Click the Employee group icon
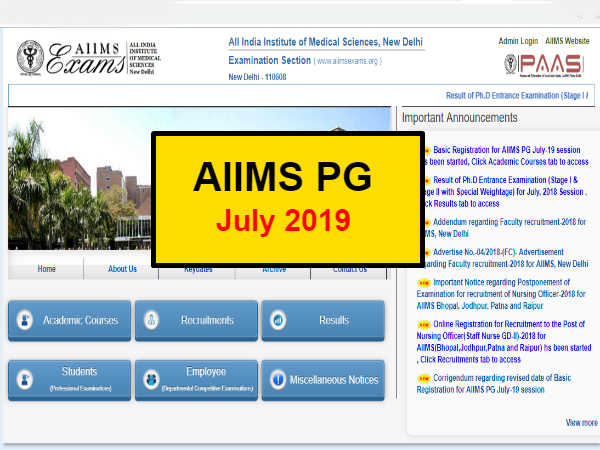The width and height of the screenshot is (600, 450). coord(152,380)
